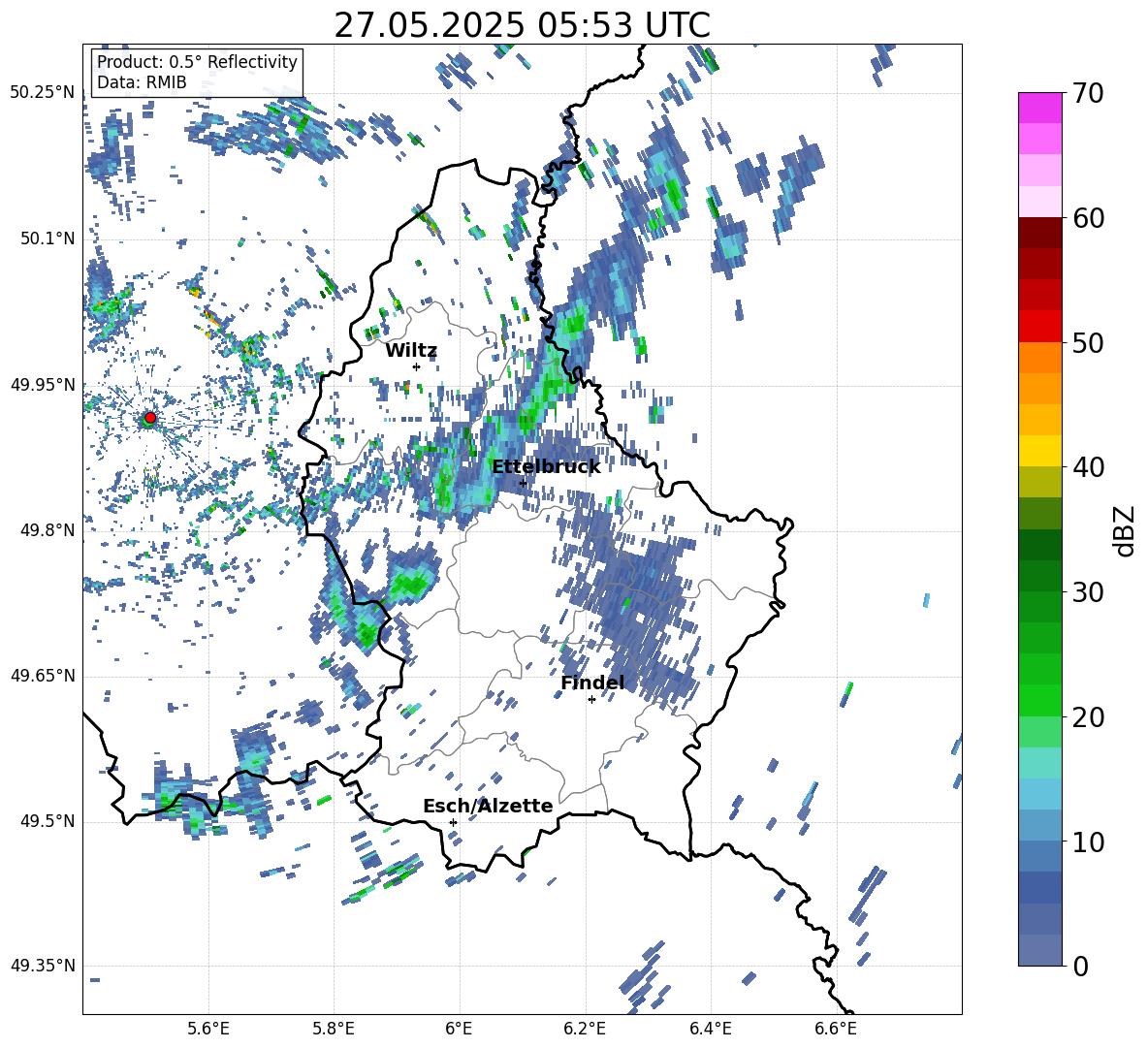Image resolution: width=1148 pixels, height=1048 pixels.
Task: Click the 5.6°E longitude label
Action: coord(208,1029)
